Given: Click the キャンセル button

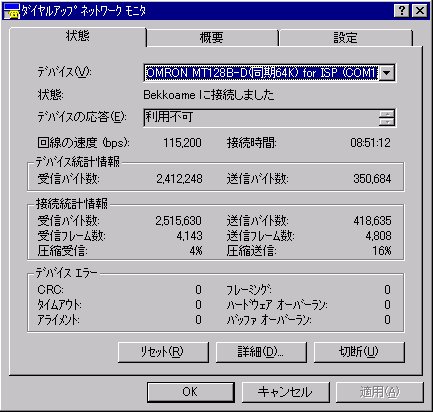Looking at the screenshot, I should point(285,392).
